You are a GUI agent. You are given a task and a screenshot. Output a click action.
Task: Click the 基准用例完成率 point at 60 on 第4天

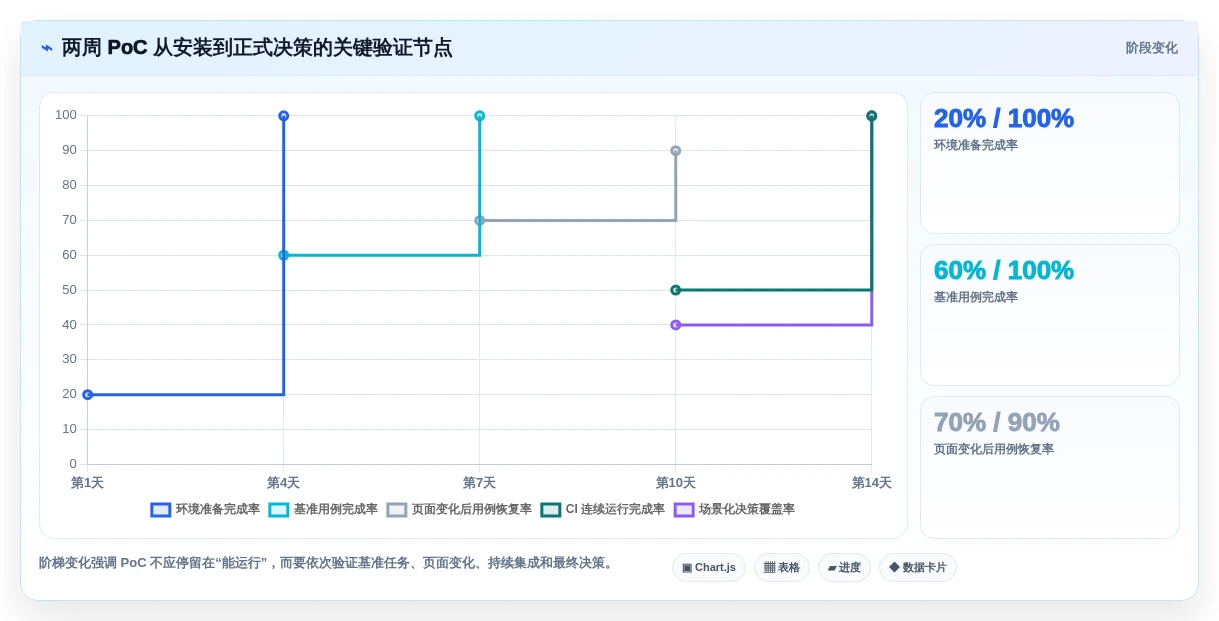(x=284, y=255)
